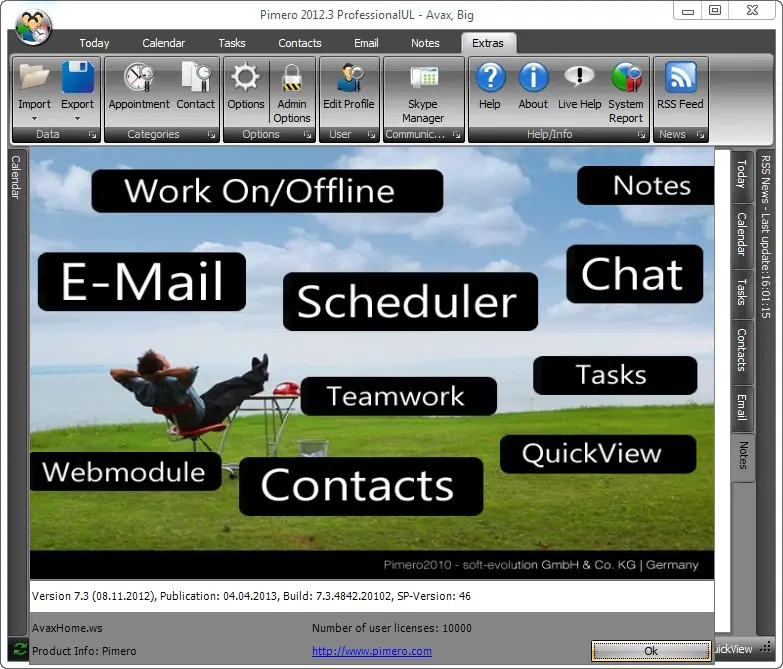
Task: Maximize the Pimero window
Action: (x=715, y=10)
